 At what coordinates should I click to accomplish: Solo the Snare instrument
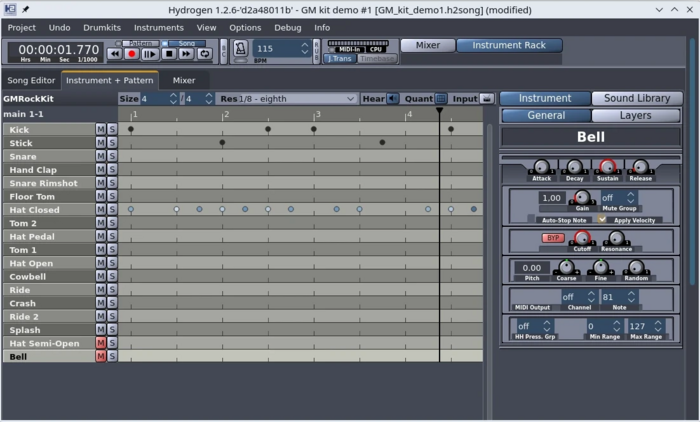(x=112, y=157)
